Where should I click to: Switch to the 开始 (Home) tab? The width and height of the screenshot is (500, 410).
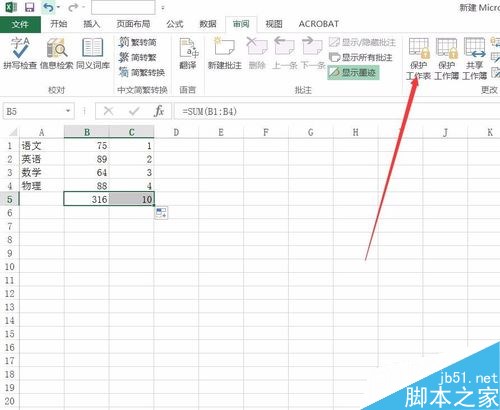pos(59,24)
